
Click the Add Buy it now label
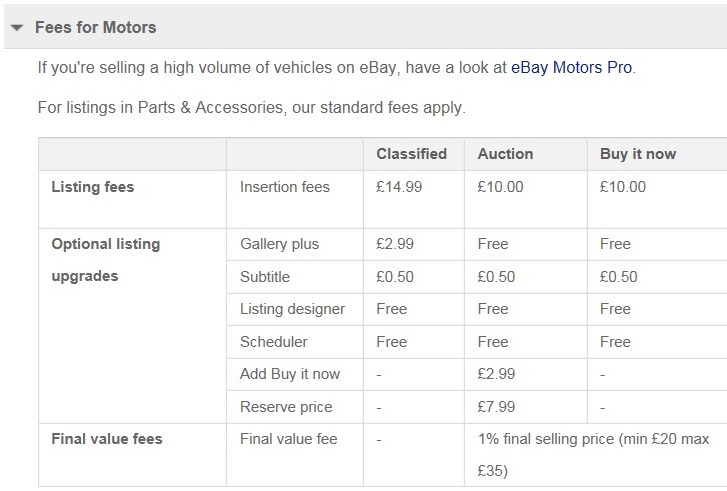pos(290,374)
